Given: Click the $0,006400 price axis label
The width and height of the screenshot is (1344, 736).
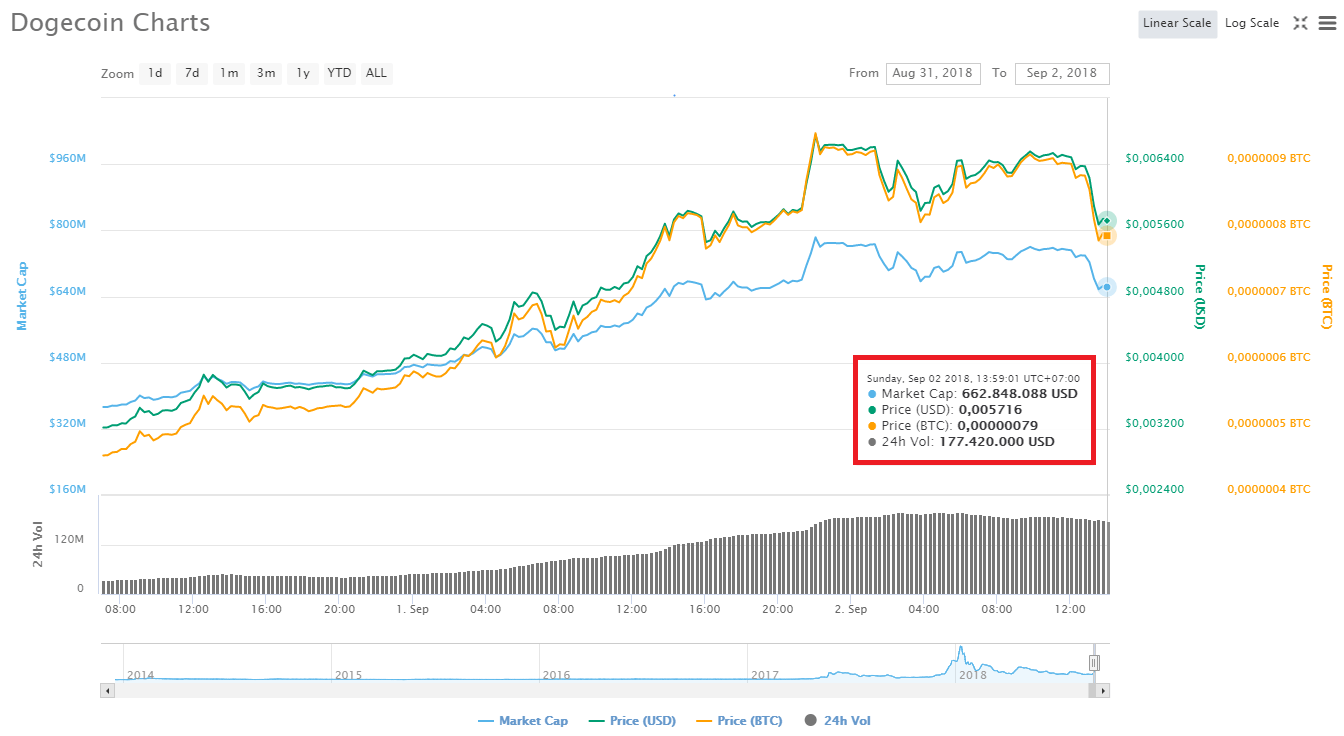Looking at the screenshot, I should coord(1155,158).
